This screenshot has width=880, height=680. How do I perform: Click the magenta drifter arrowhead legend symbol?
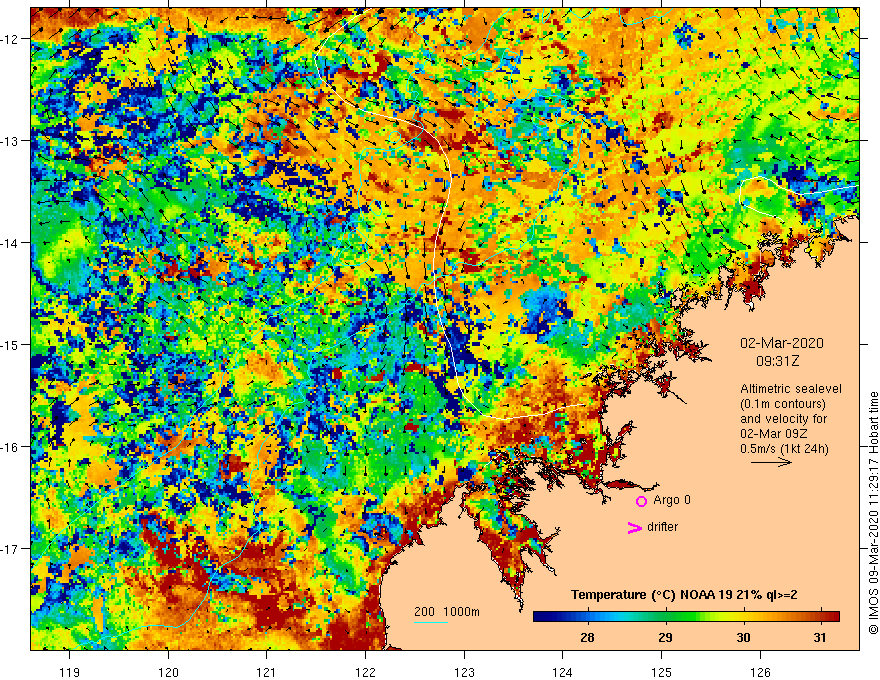point(634,528)
